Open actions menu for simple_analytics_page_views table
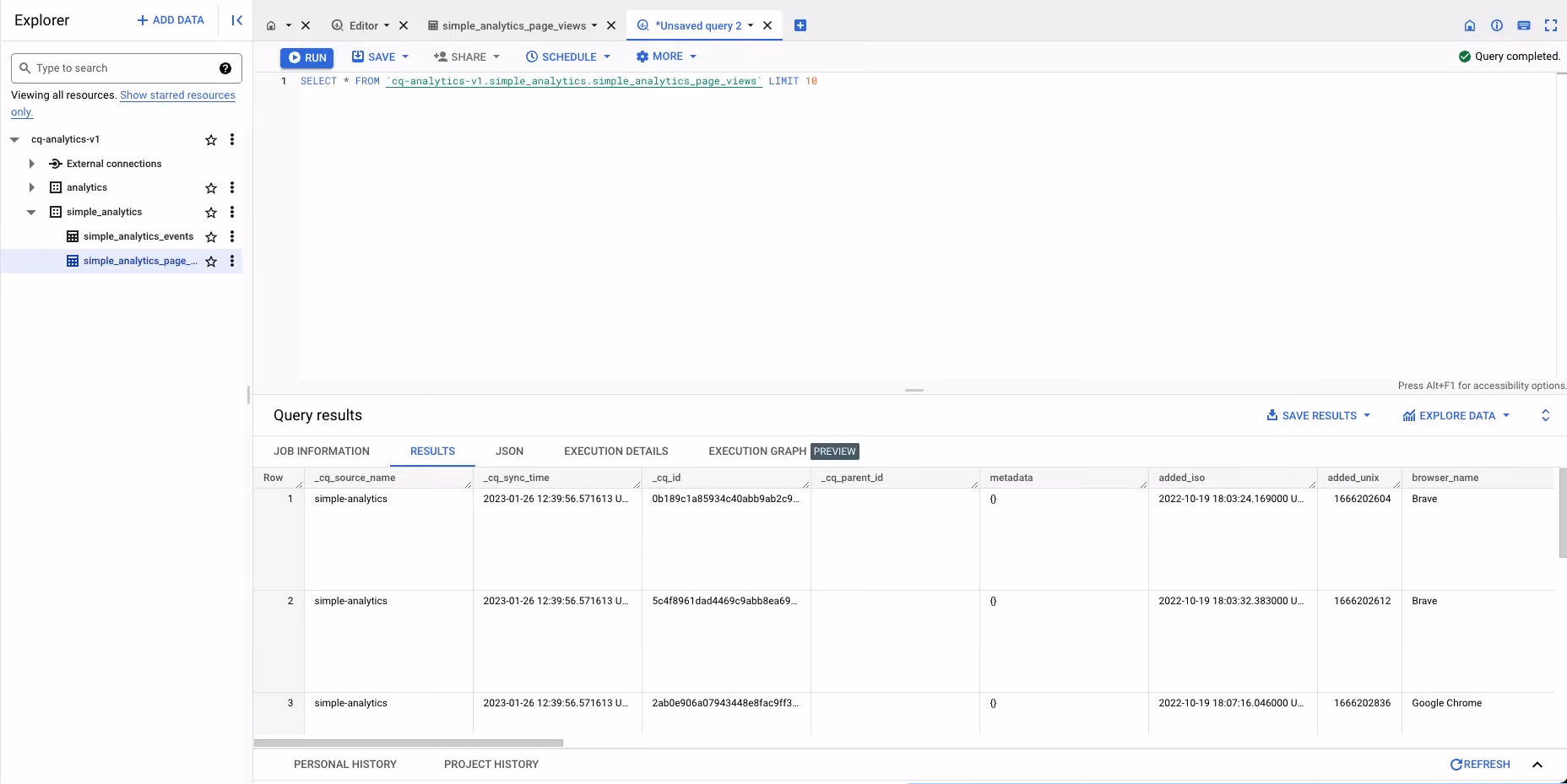The width and height of the screenshot is (1567, 784). 232,261
